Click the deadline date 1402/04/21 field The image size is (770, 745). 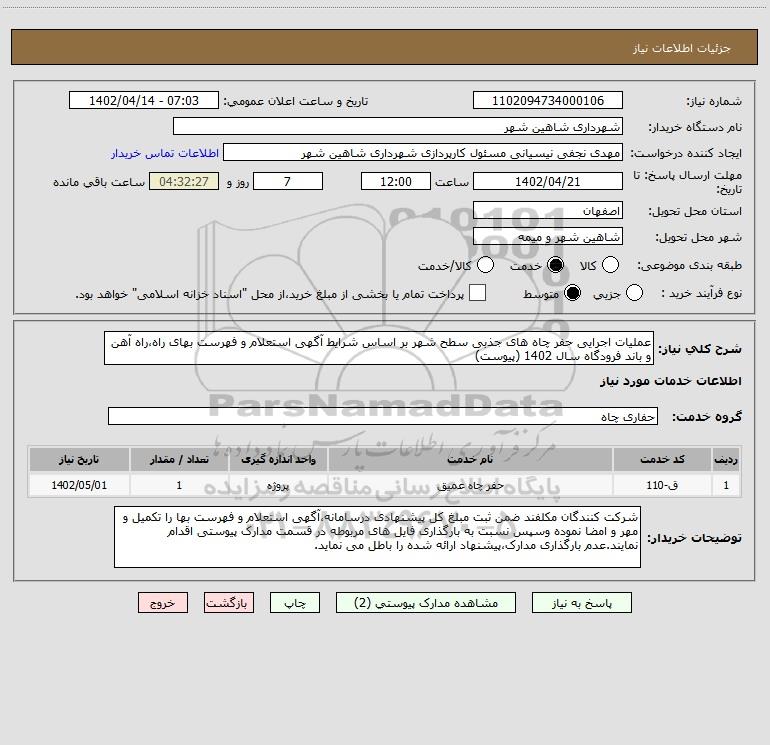548,181
